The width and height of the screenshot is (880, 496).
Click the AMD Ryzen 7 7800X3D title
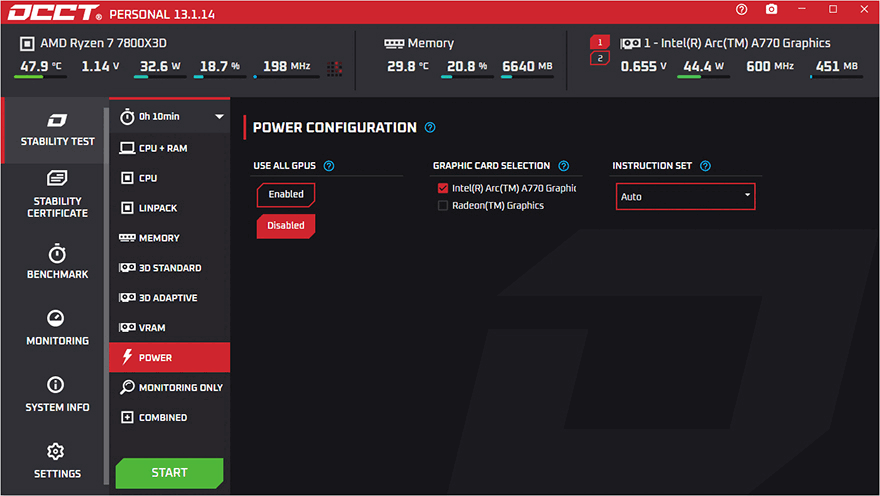pyautogui.click(x=103, y=43)
